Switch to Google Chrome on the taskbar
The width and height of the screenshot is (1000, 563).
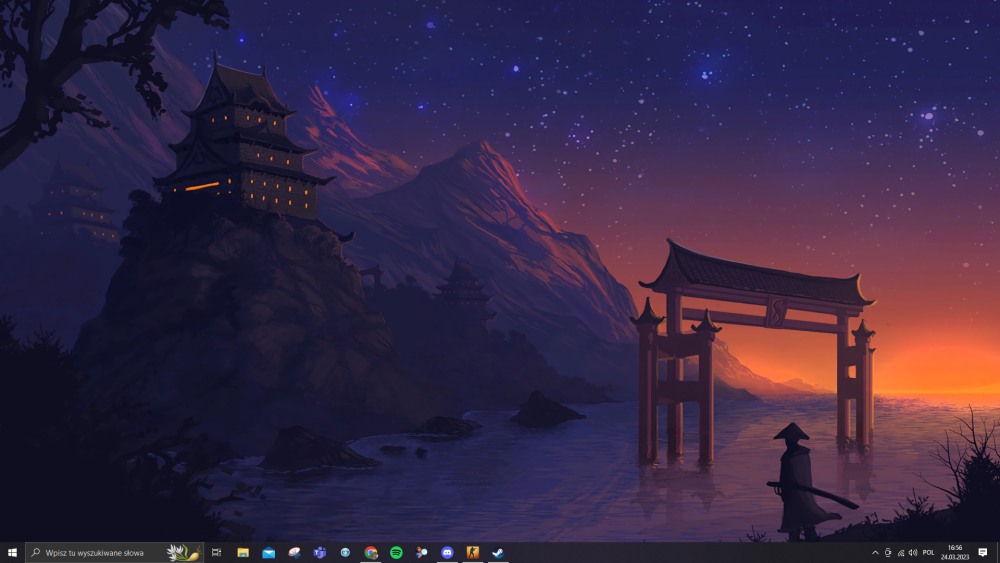[x=371, y=552]
